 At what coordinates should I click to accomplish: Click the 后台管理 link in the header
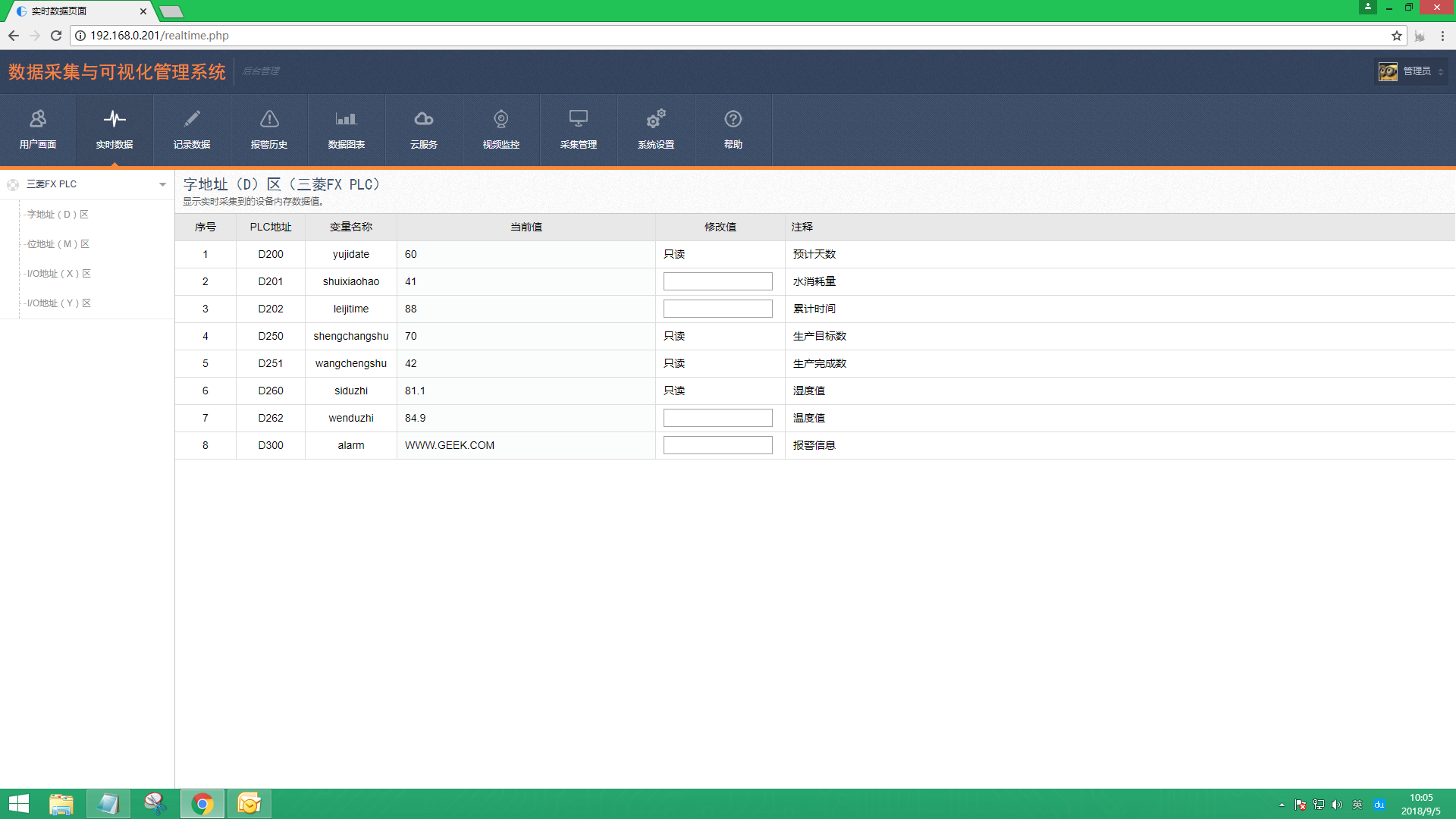[x=261, y=71]
